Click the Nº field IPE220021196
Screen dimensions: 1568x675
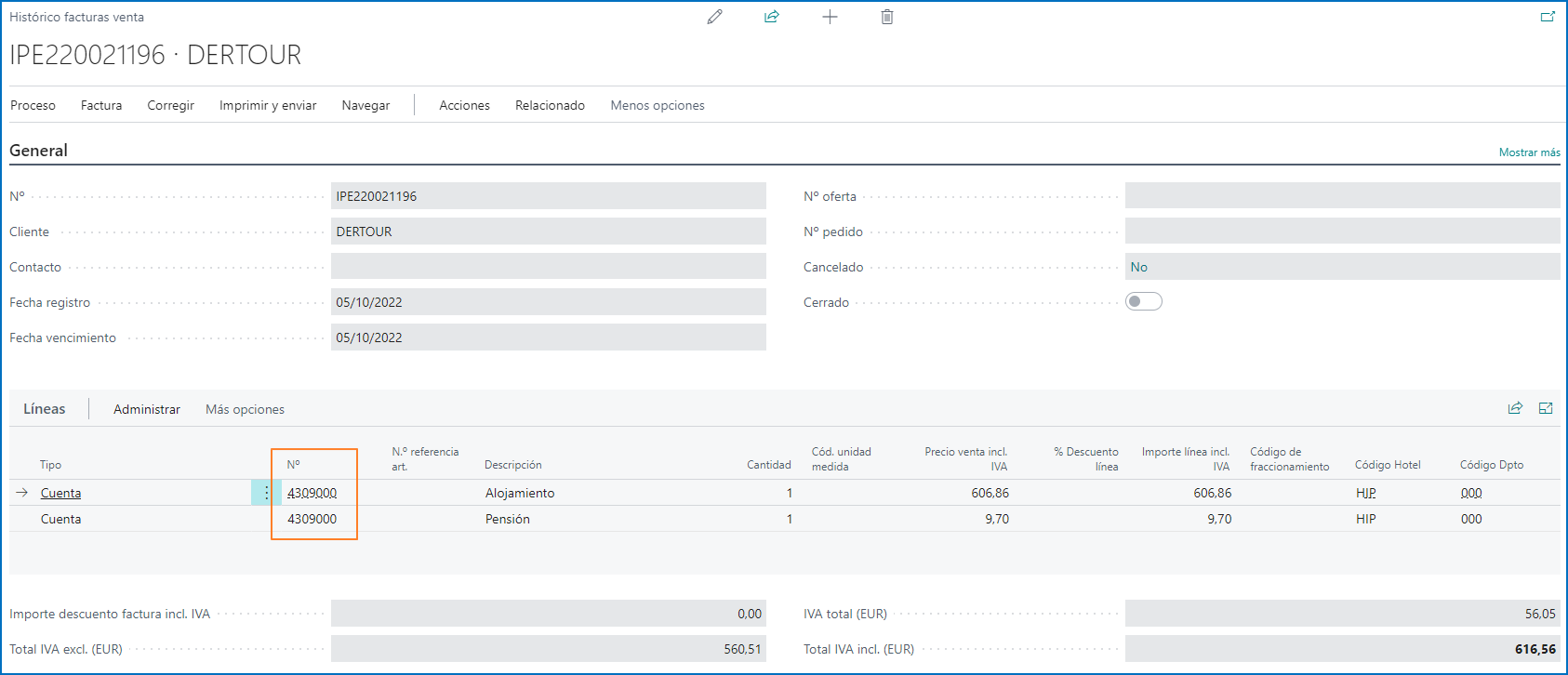coord(549,195)
